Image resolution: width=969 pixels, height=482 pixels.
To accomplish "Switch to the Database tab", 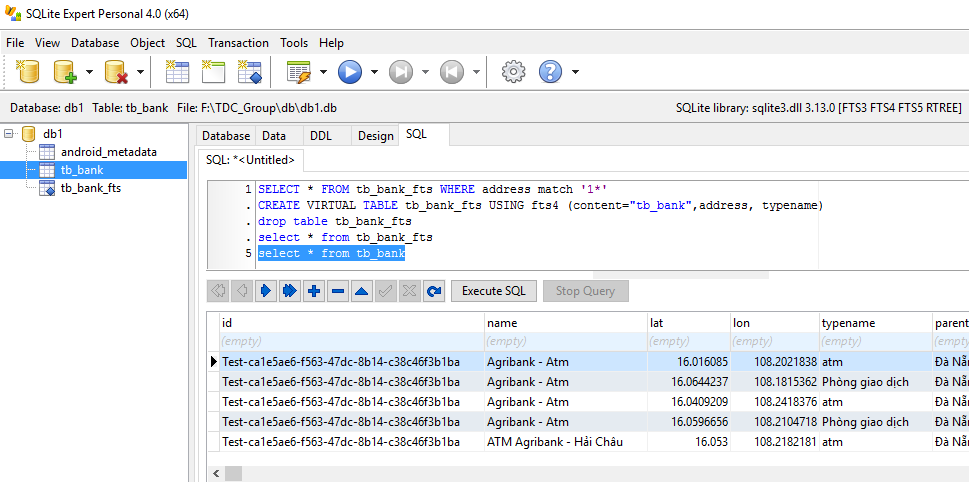I will [x=226, y=136].
